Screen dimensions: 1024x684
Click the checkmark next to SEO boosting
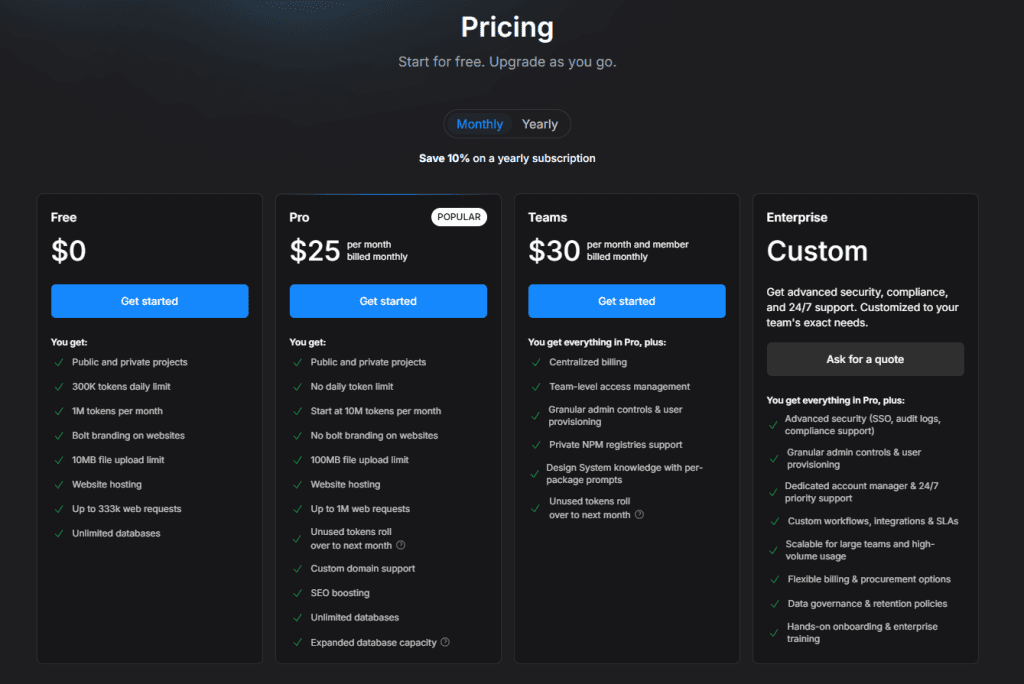[x=297, y=593]
